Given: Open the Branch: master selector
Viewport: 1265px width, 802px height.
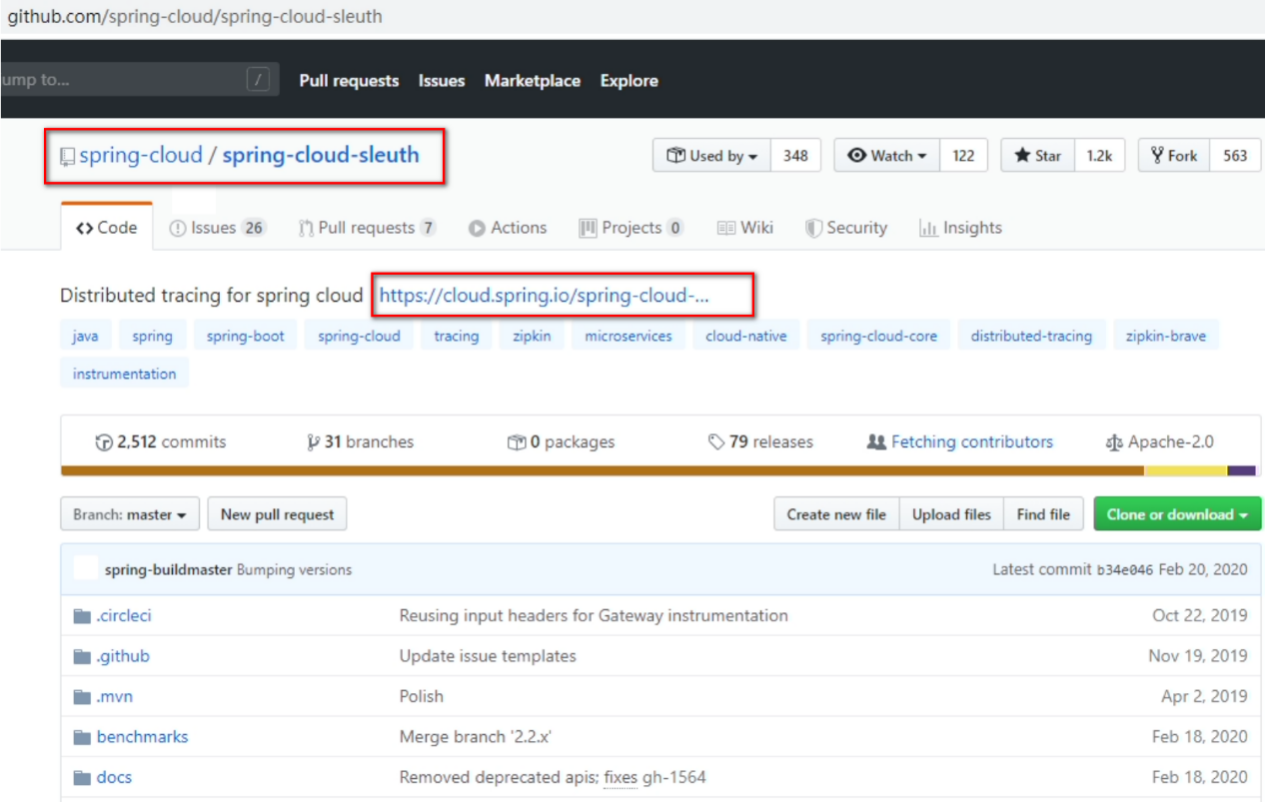Looking at the screenshot, I should (130, 515).
